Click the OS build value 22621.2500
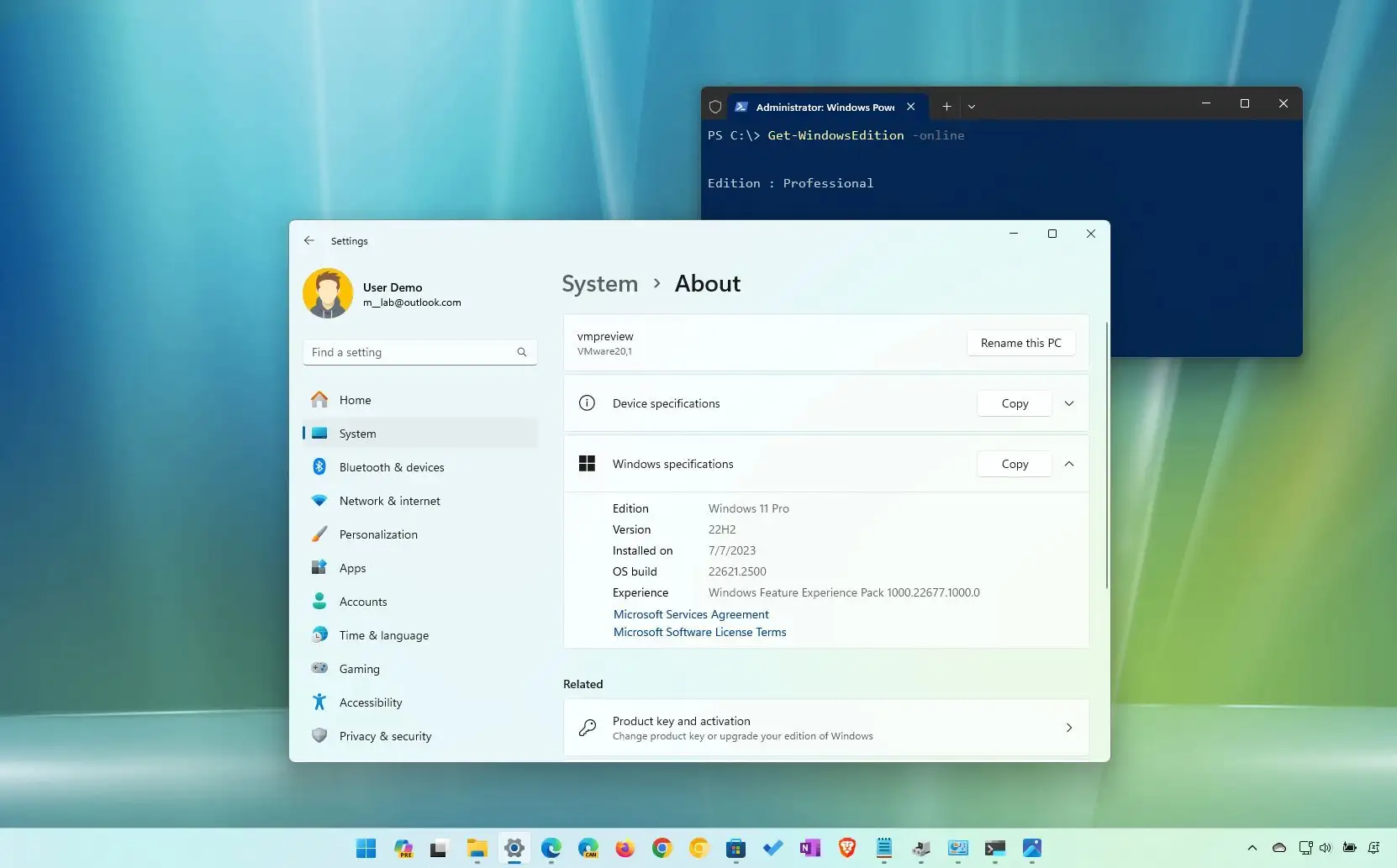 pos(737,571)
